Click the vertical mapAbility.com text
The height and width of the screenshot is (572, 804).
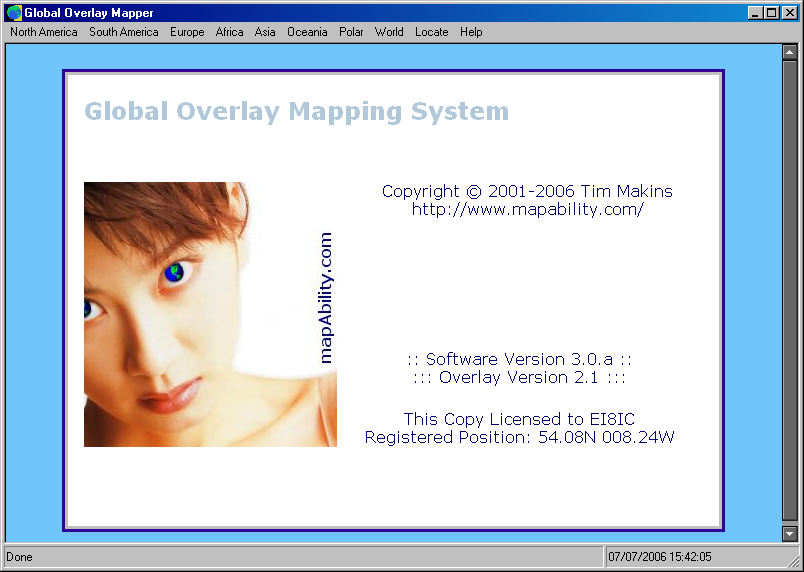point(326,298)
